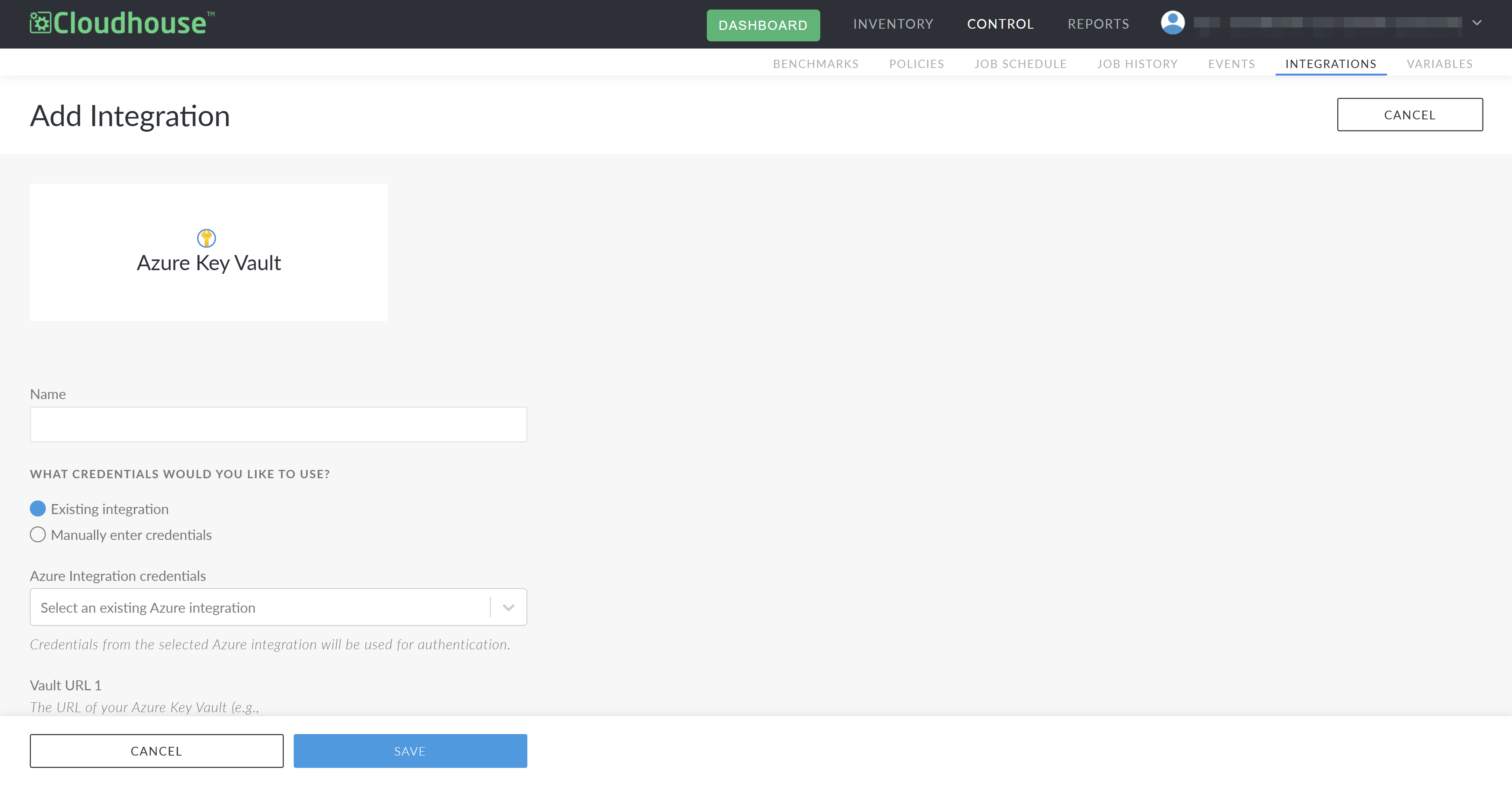This screenshot has width=1512, height=785.
Task: Switch to the Variables tab
Action: coord(1439,64)
